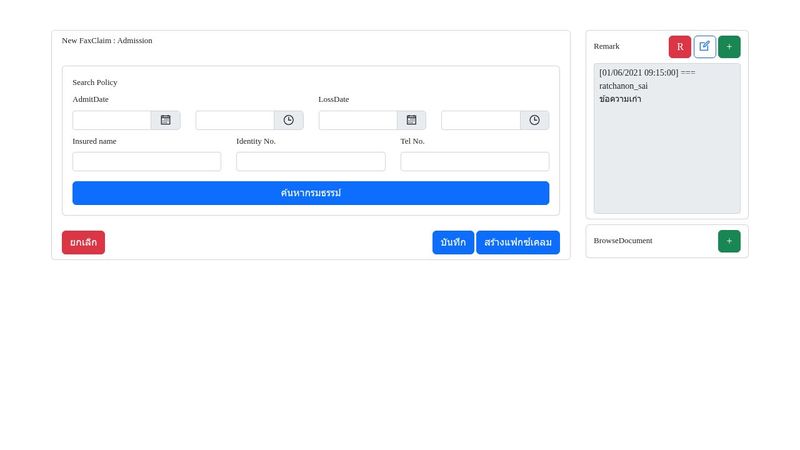Focus the LossDate date input field
Image resolution: width=800 pixels, height=450 pixels.
click(x=358, y=120)
